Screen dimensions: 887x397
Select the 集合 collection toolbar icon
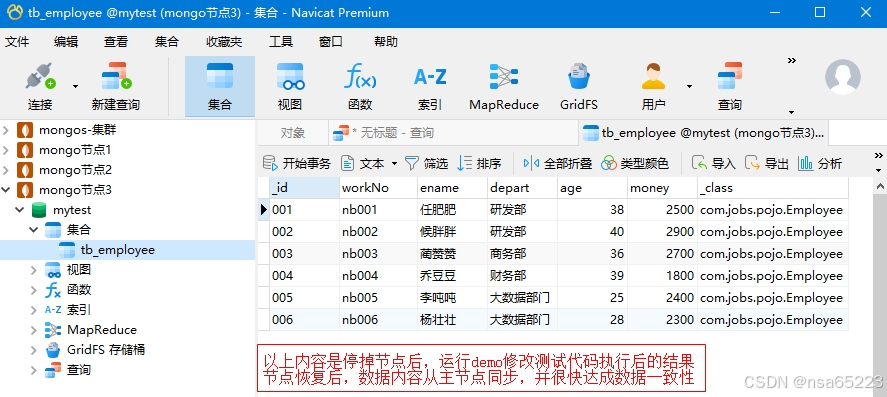[220, 87]
